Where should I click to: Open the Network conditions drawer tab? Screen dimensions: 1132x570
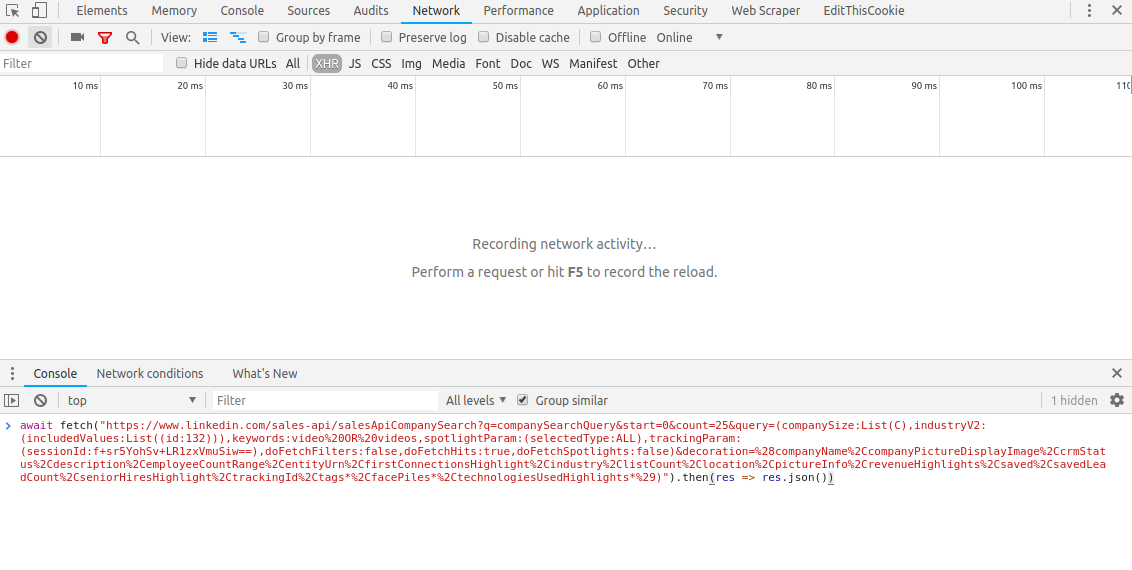(149, 374)
